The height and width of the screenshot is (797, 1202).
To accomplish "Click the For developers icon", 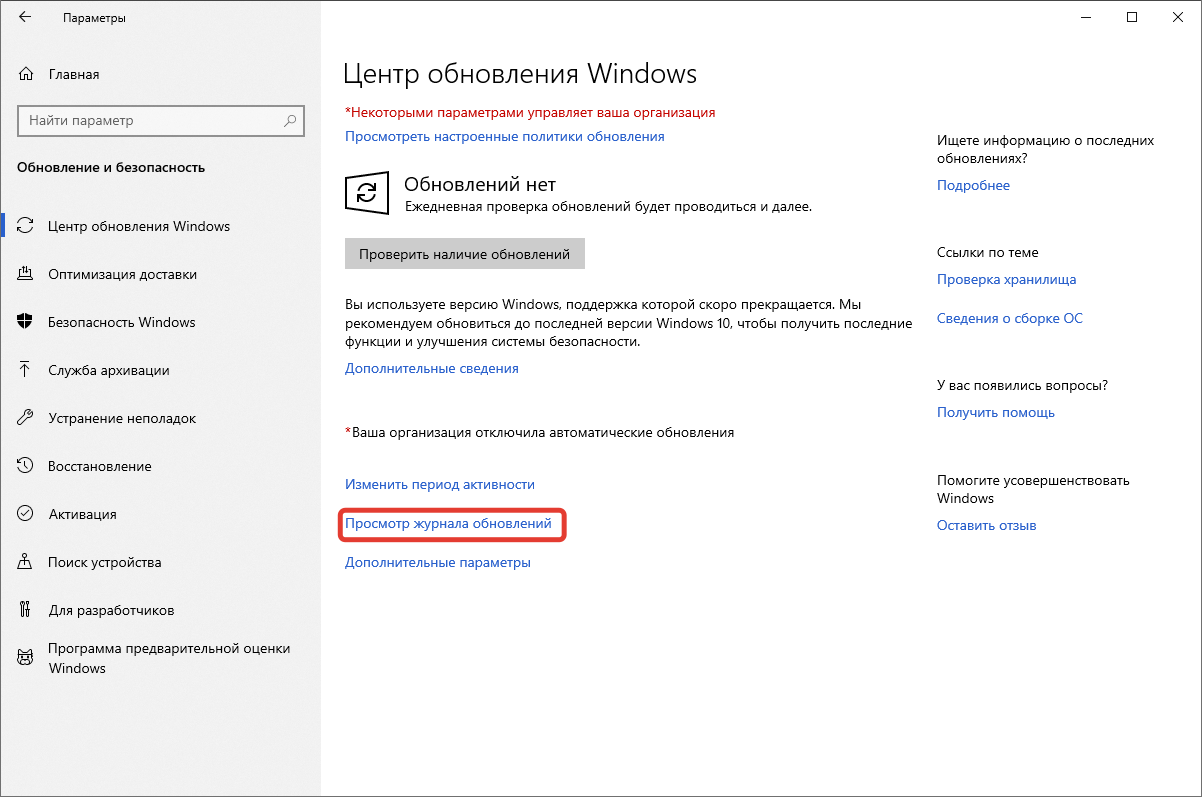I will click(26, 610).
